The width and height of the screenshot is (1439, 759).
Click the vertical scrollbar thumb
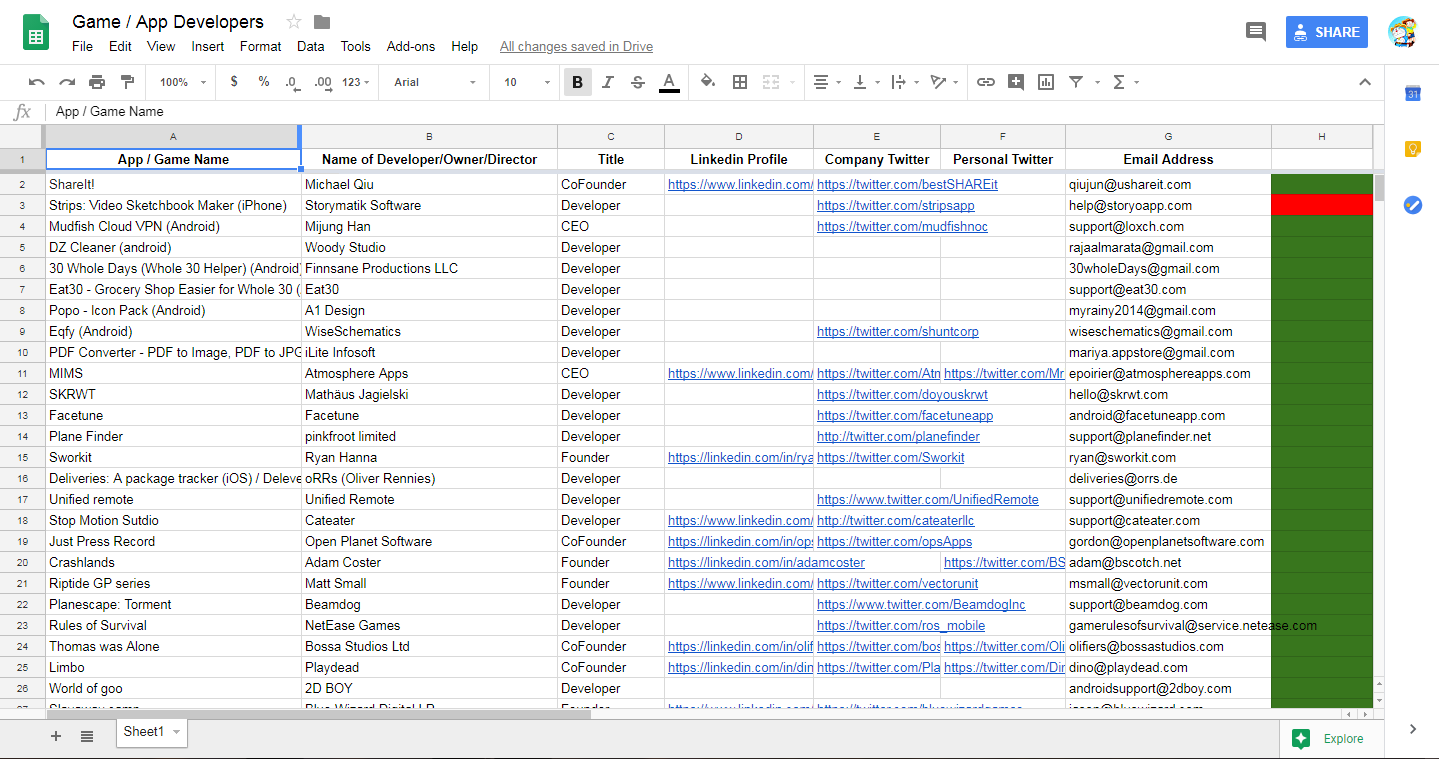[1380, 187]
